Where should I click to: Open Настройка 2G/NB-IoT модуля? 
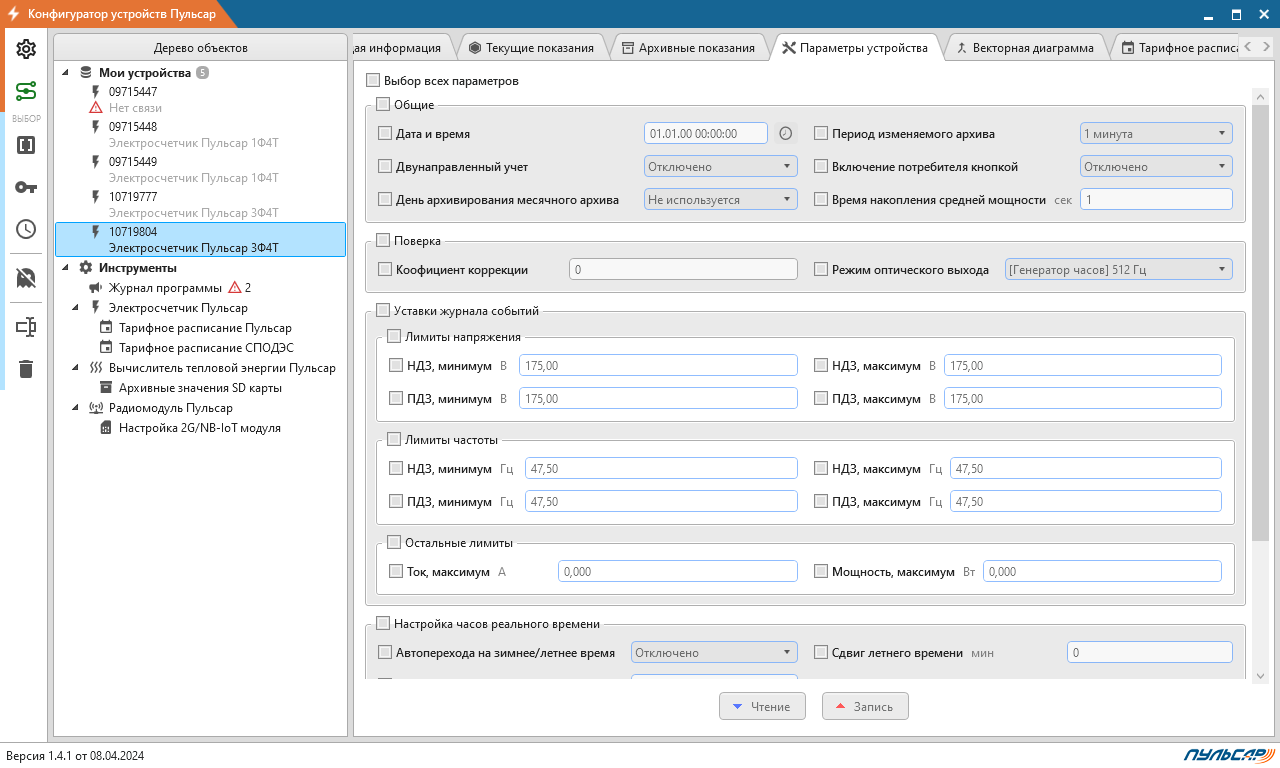point(200,428)
